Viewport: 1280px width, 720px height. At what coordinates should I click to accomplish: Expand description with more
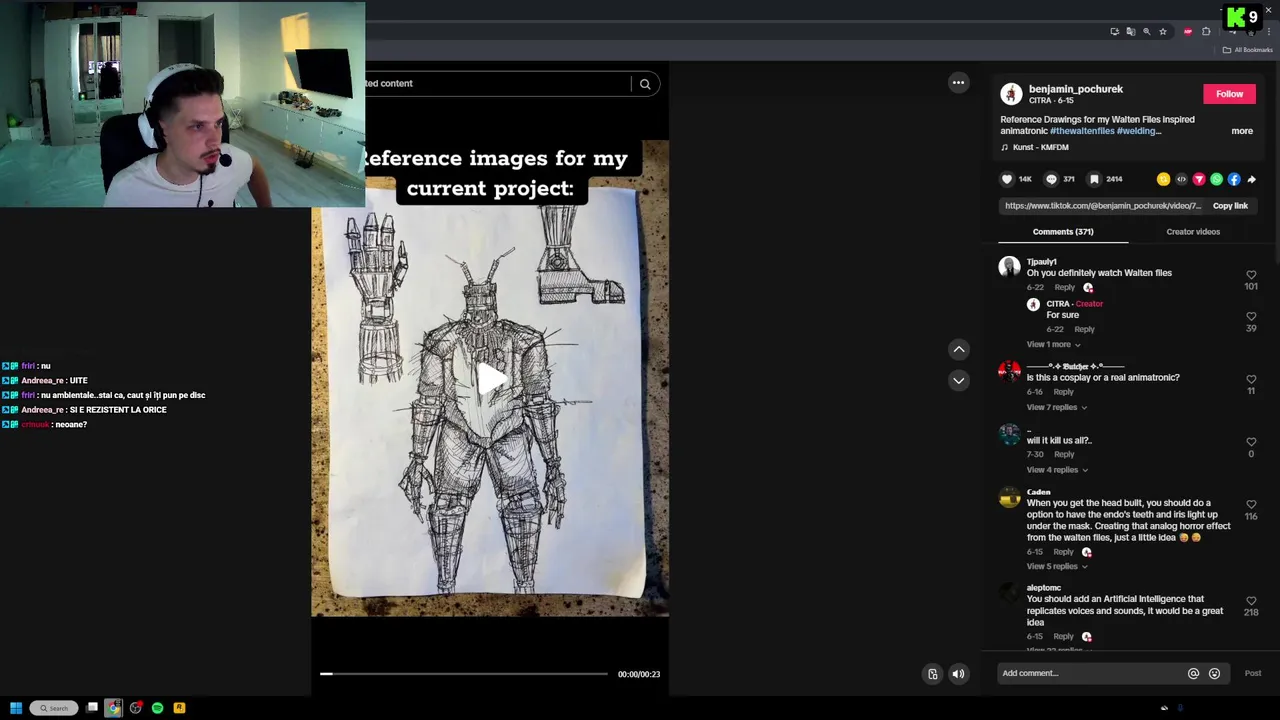point(1242,131)
